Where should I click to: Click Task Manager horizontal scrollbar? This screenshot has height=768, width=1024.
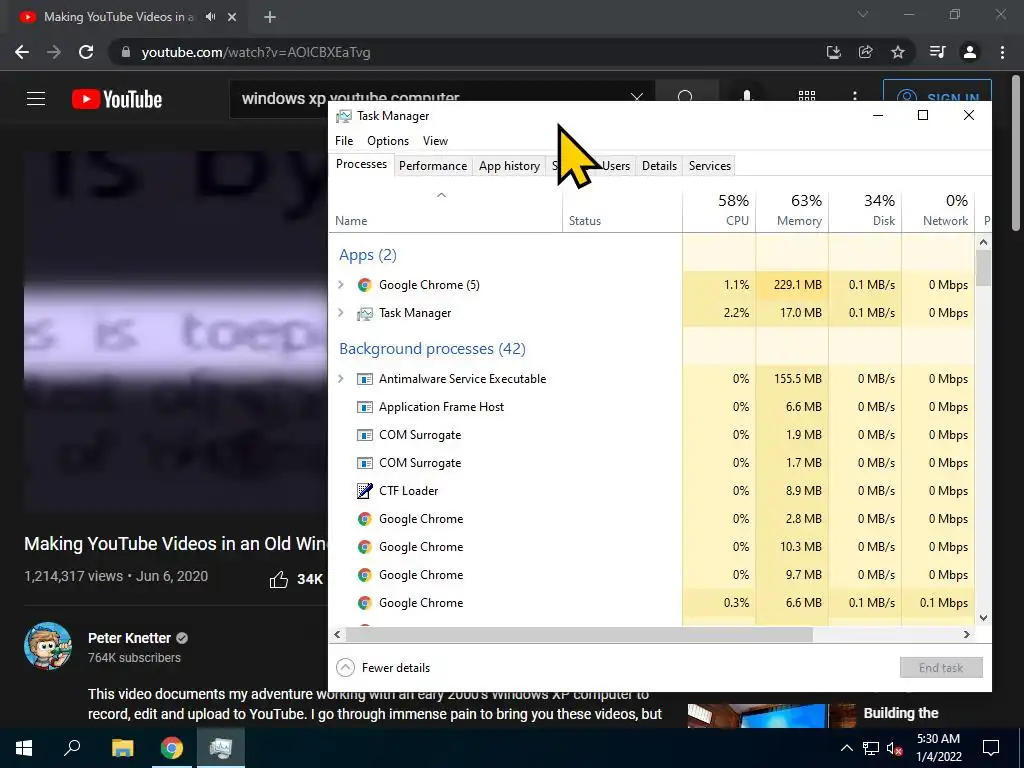(x=579, y=634)
